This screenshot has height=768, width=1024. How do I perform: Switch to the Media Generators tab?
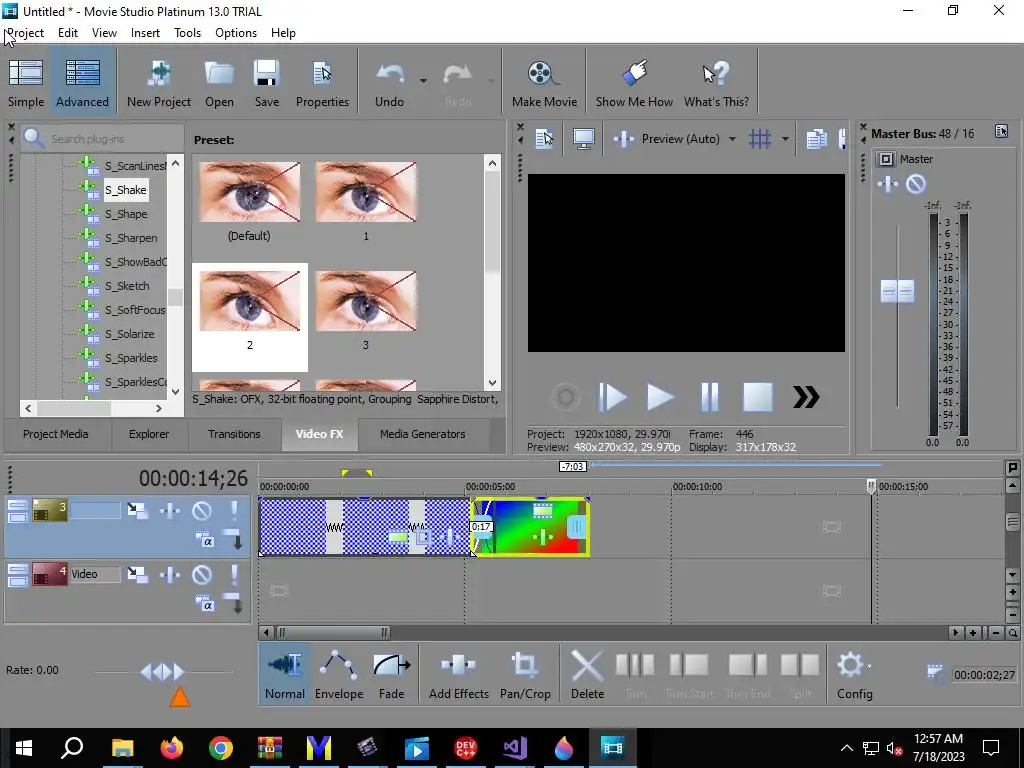[423, 434]
